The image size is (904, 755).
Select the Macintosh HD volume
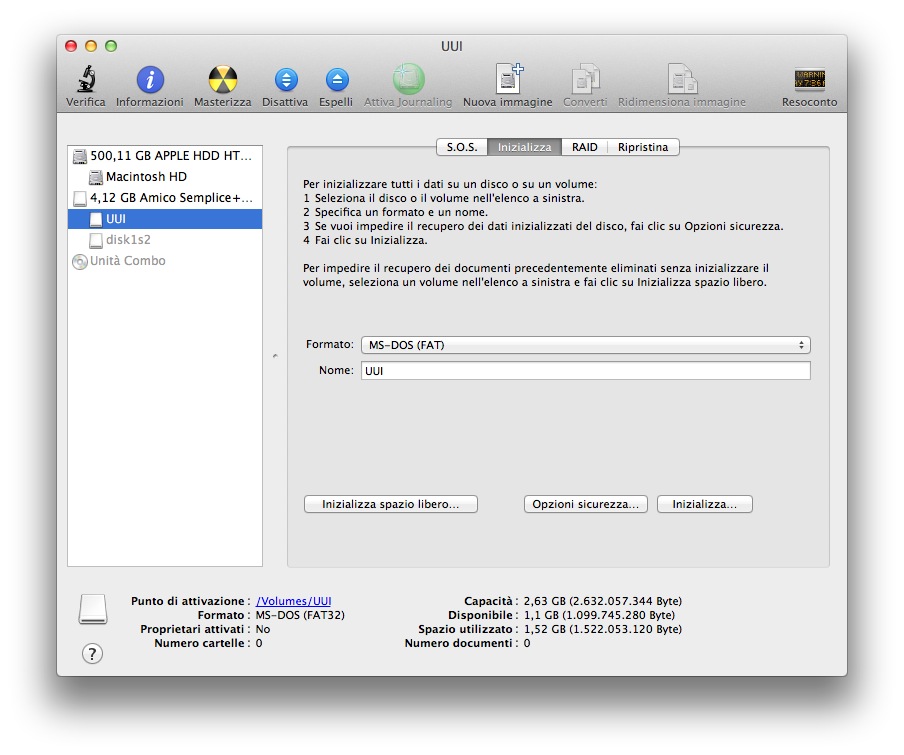tap(165, 176)
